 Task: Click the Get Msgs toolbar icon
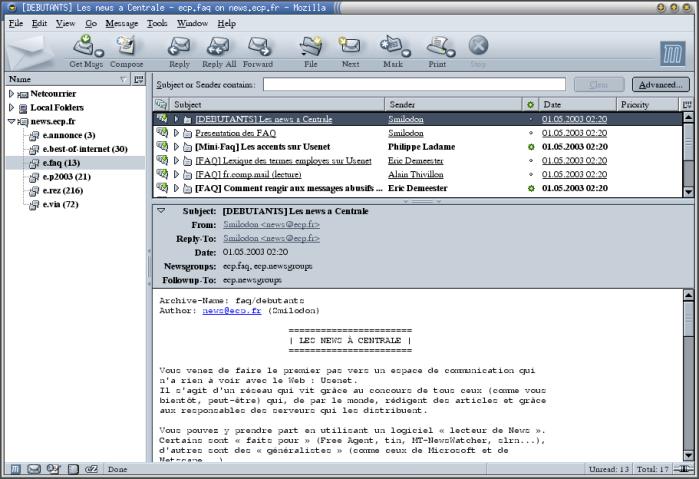pyautogui.click(x=86, y=48)
